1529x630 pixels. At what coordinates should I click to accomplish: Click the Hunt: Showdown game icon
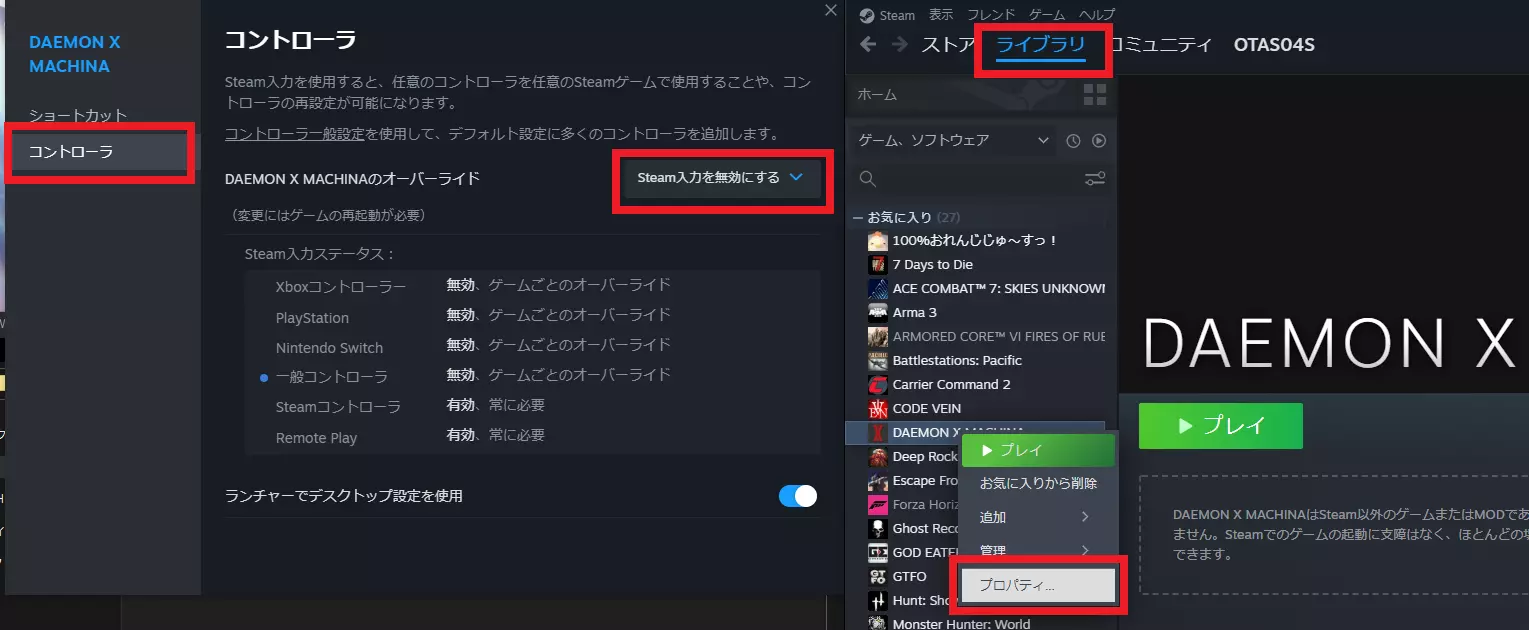point(877,601)
